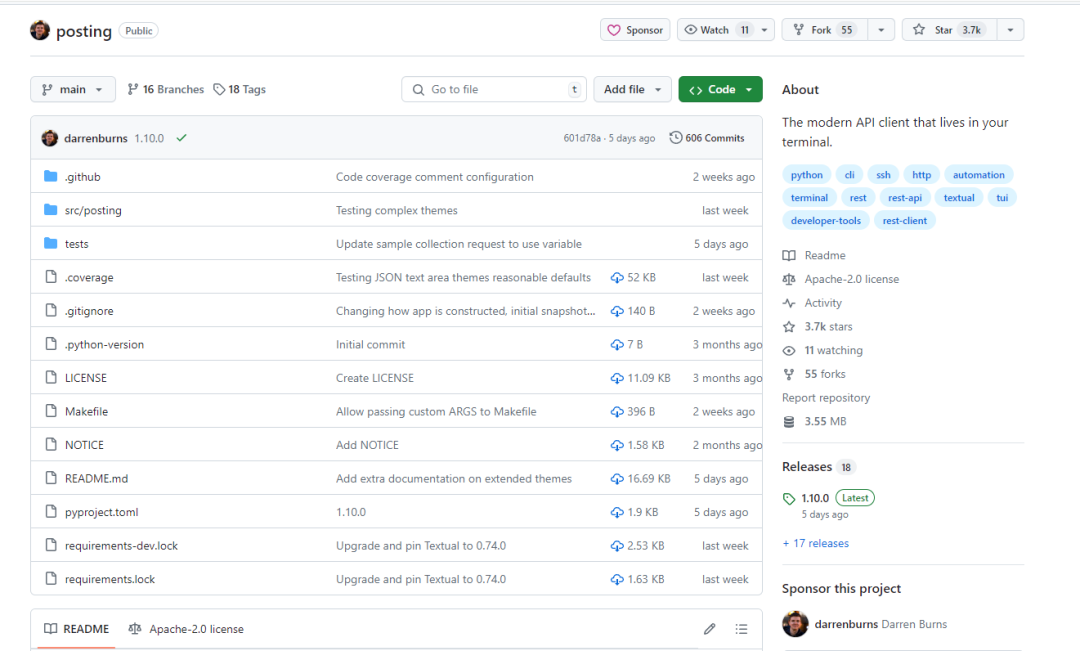The image size is (1080, 651).
Task: Expand the Add file dropdown
Action: pyautogui.click(x=632, y=89)
